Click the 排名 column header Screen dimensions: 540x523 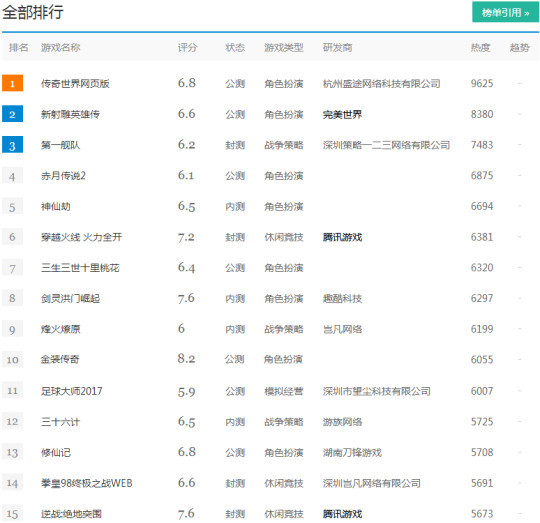[x=19, y=48]
